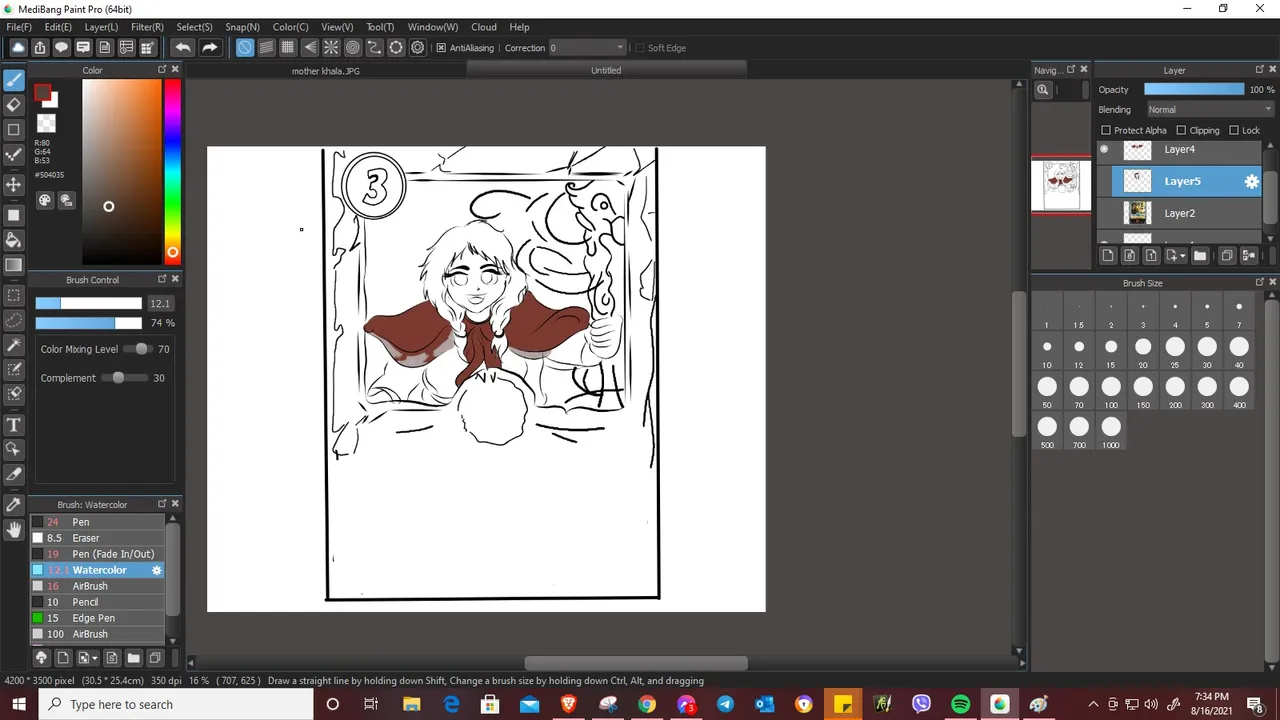Open add layer dropdown arrow
1280x720 pixels.
(x=1183, y=256)
